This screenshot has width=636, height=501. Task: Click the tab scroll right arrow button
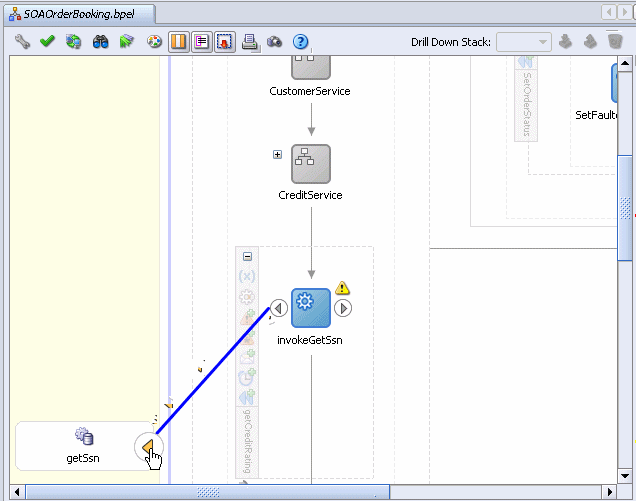[624, 12]
